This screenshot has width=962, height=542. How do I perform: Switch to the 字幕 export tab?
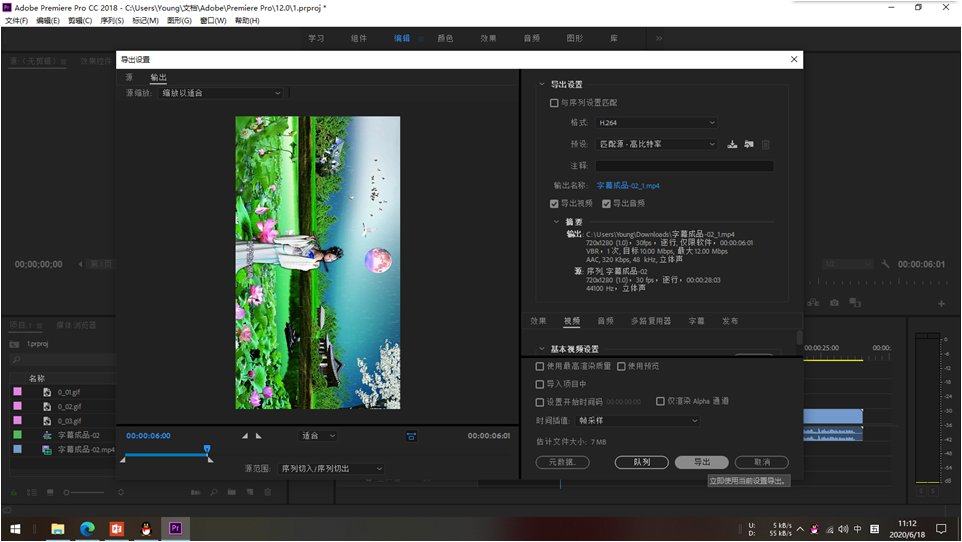click(x=696, y=321)
